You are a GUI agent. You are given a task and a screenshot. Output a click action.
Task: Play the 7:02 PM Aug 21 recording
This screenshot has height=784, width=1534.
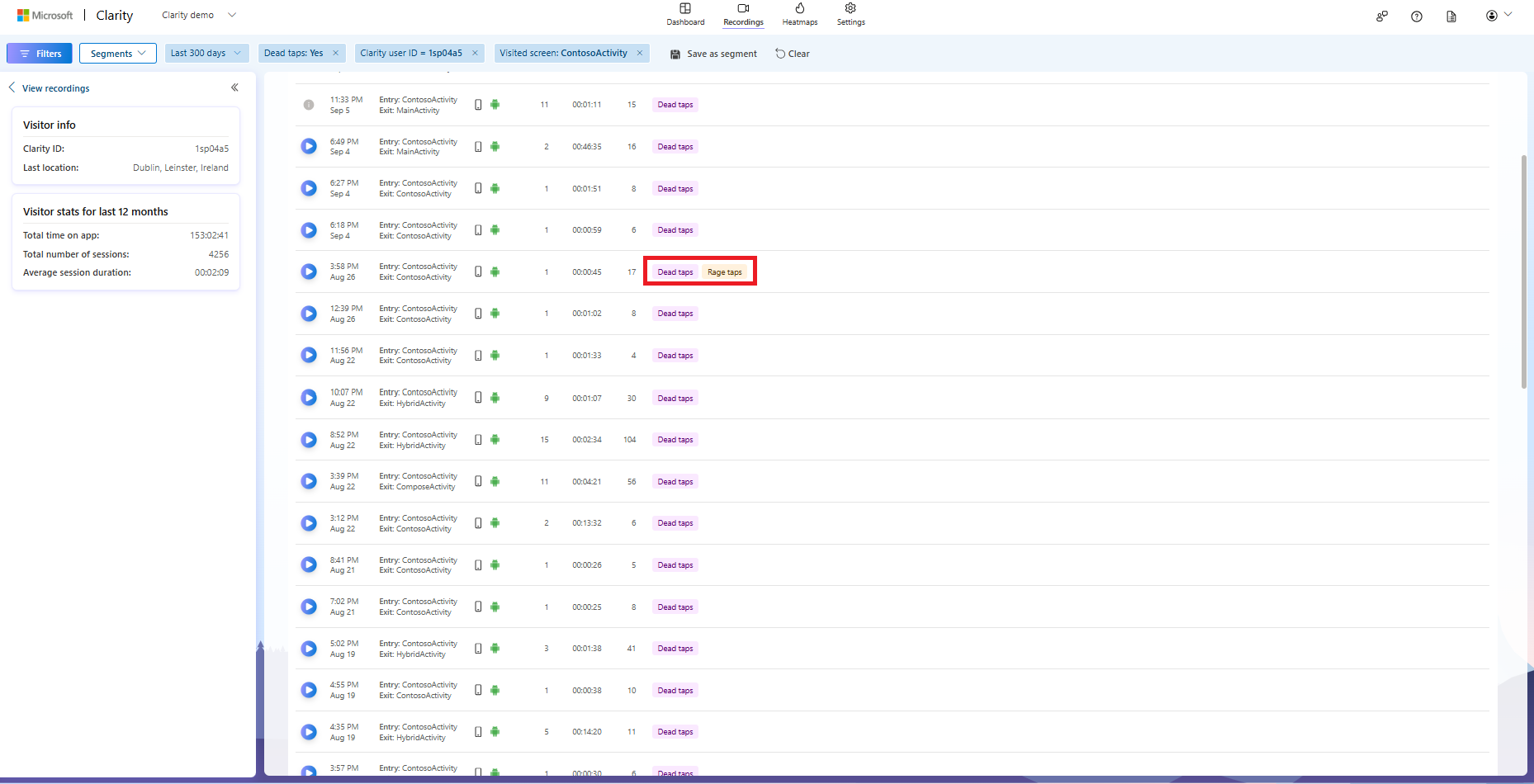coord(309,607)
